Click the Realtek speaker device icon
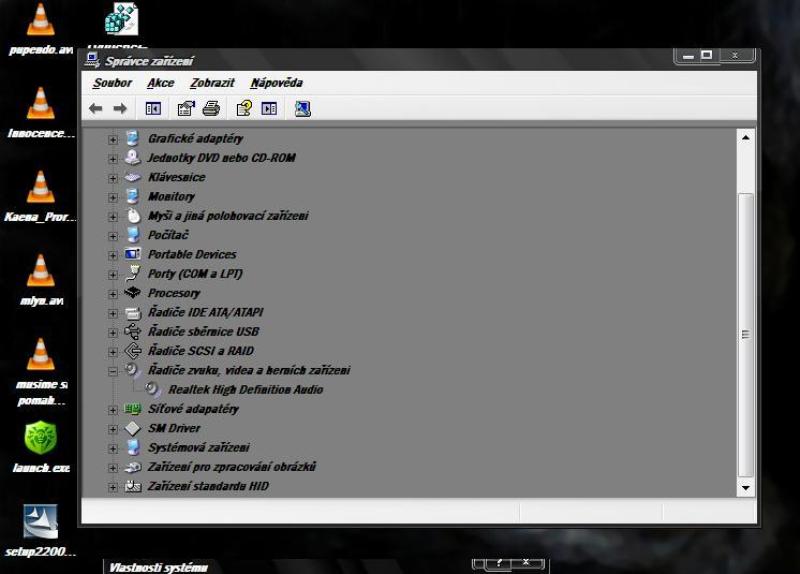Viewport: 800px width, 574px height. tap(153, 389)
